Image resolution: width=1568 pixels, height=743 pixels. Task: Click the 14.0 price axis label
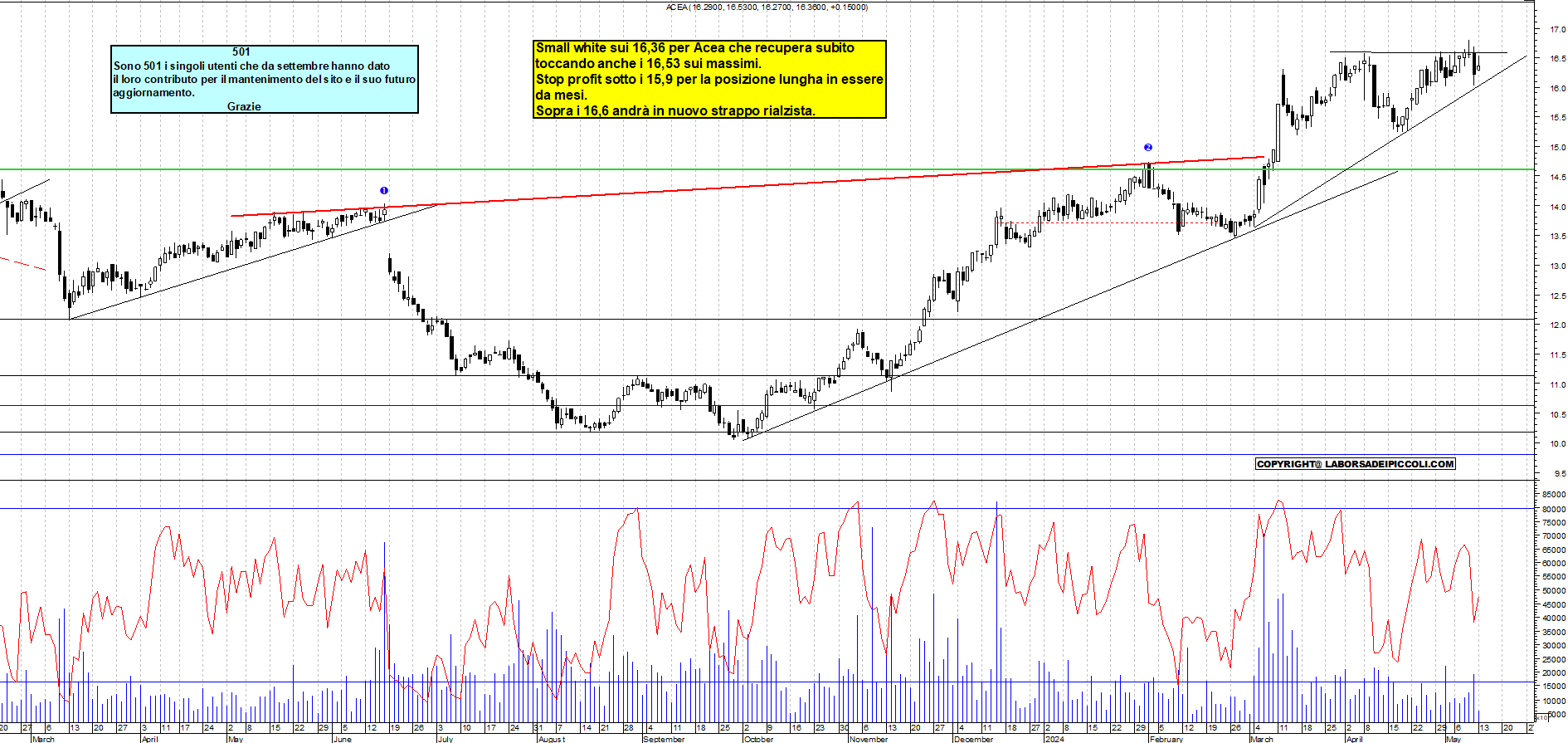pyautogui.click(x=1557, y=207)
